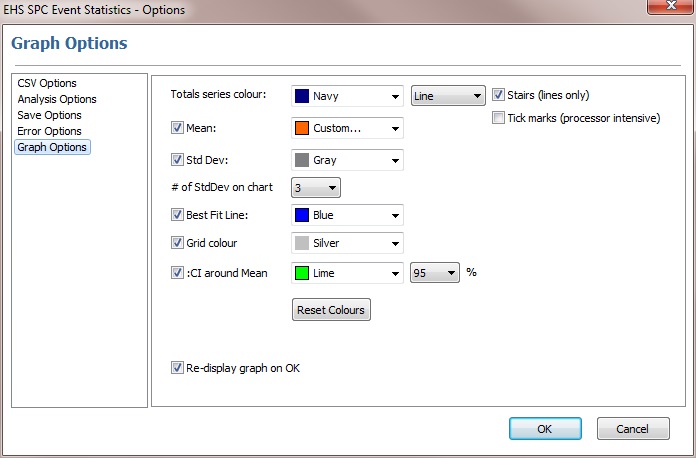This screenshot has width=696, height=458.
Task: Click the navy Totals series colour swatch
Action: [x=302, y=96]
